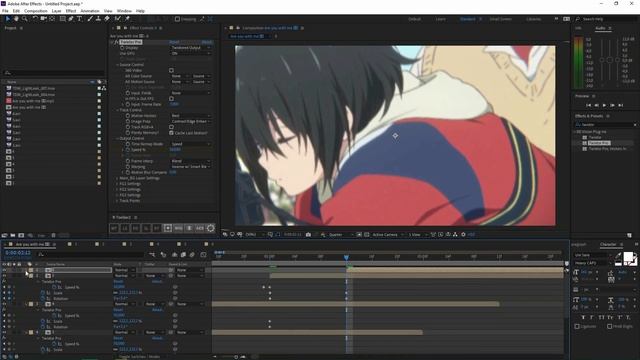The height and width of the screenshot is (360, 640).
Task: Select the Pan Behind anchor tool
Action: click(52, 19)
